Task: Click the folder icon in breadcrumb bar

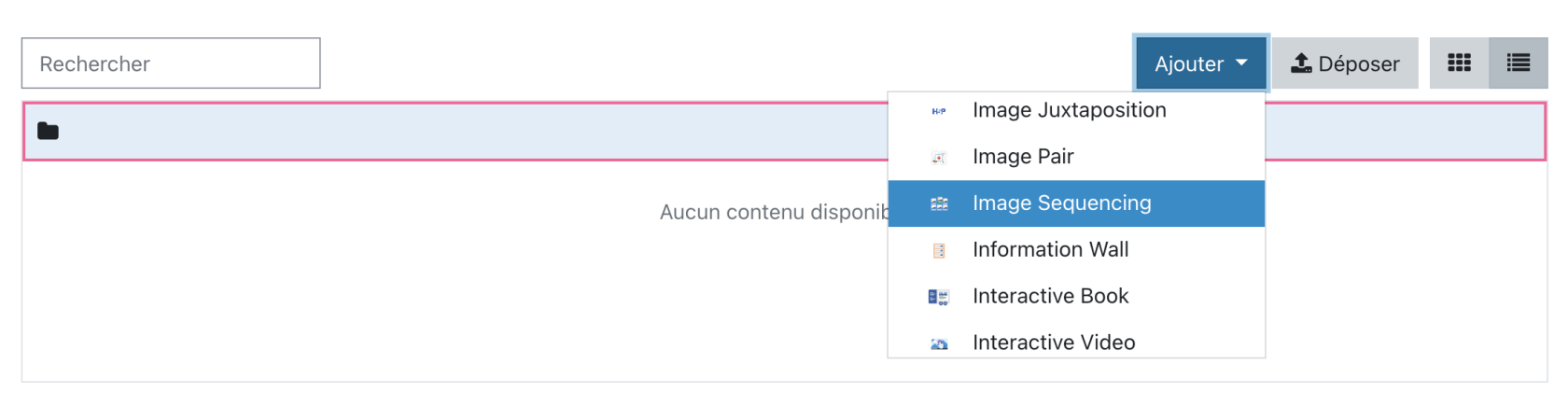Action: pyautogui.click(x=48, y=132)
